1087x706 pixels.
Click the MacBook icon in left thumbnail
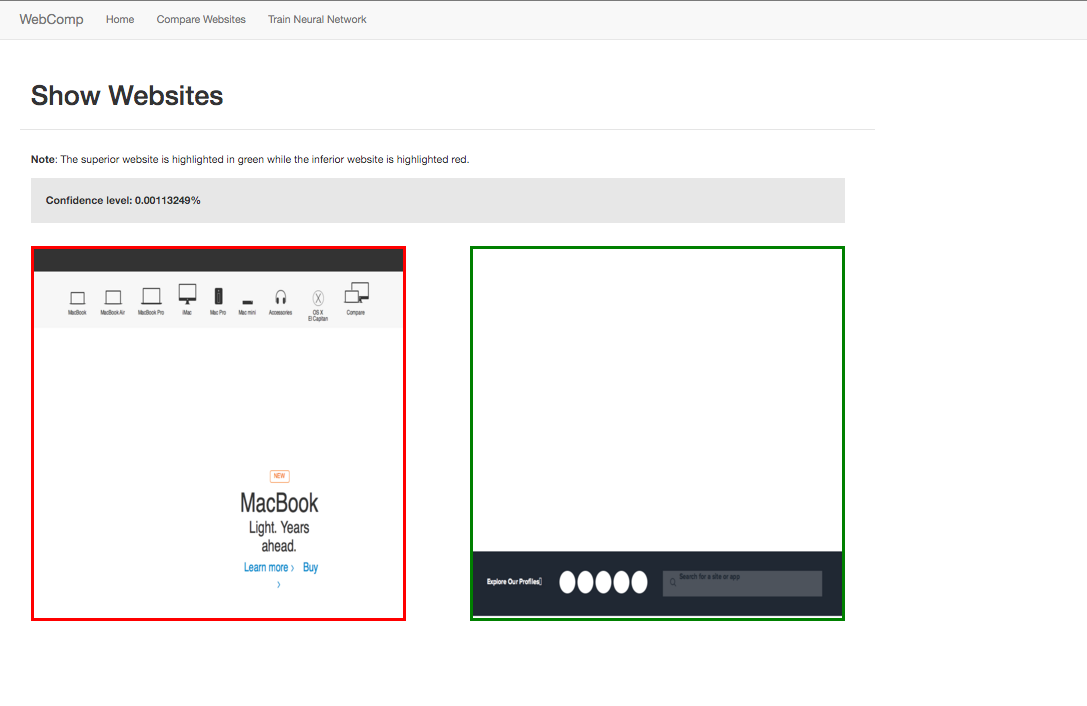pyautogui.click(x=78, y=298)
